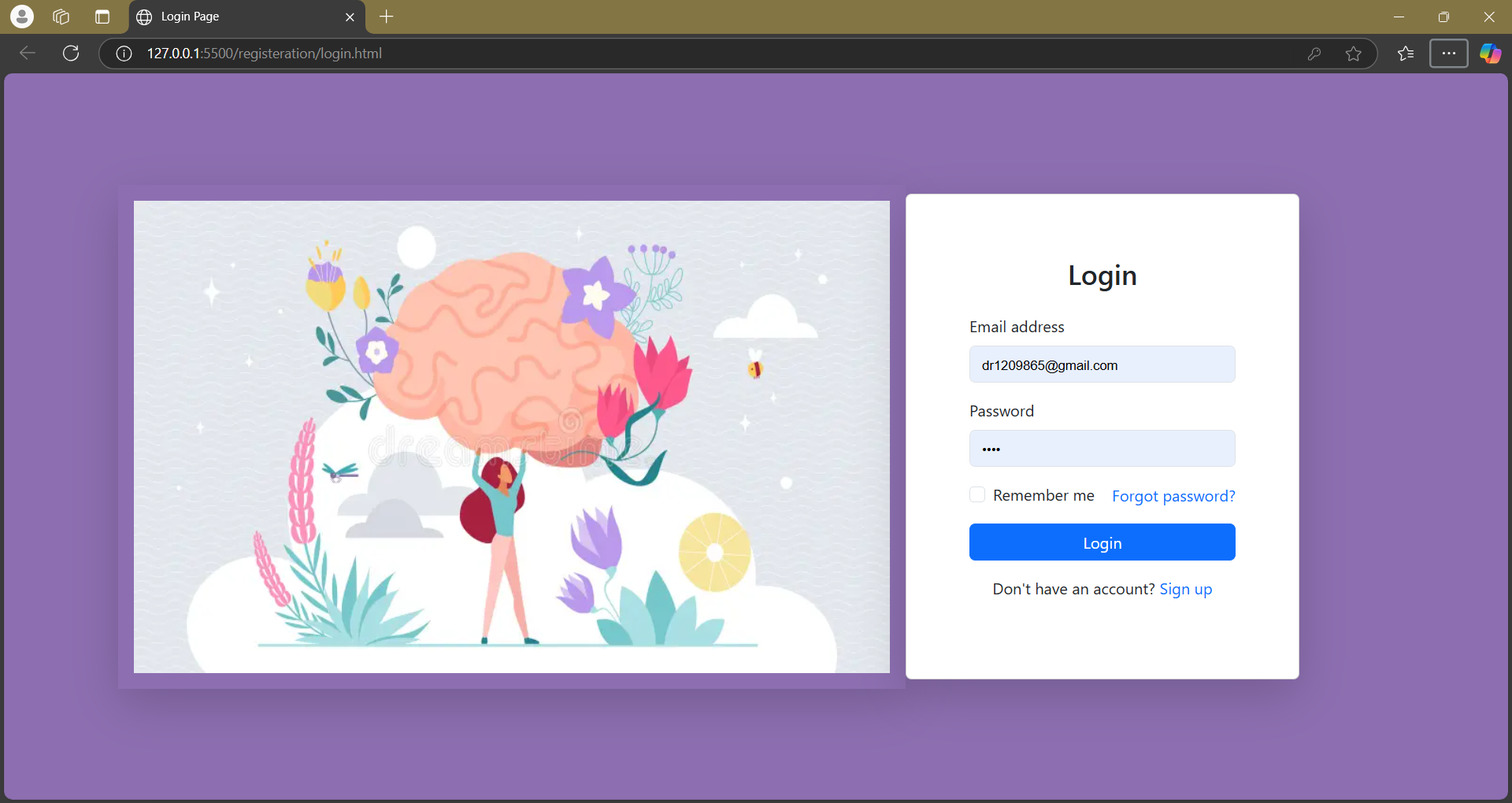The image size is (1512, 803).
Task: Click the address bar URL
Action: (265, 54)
